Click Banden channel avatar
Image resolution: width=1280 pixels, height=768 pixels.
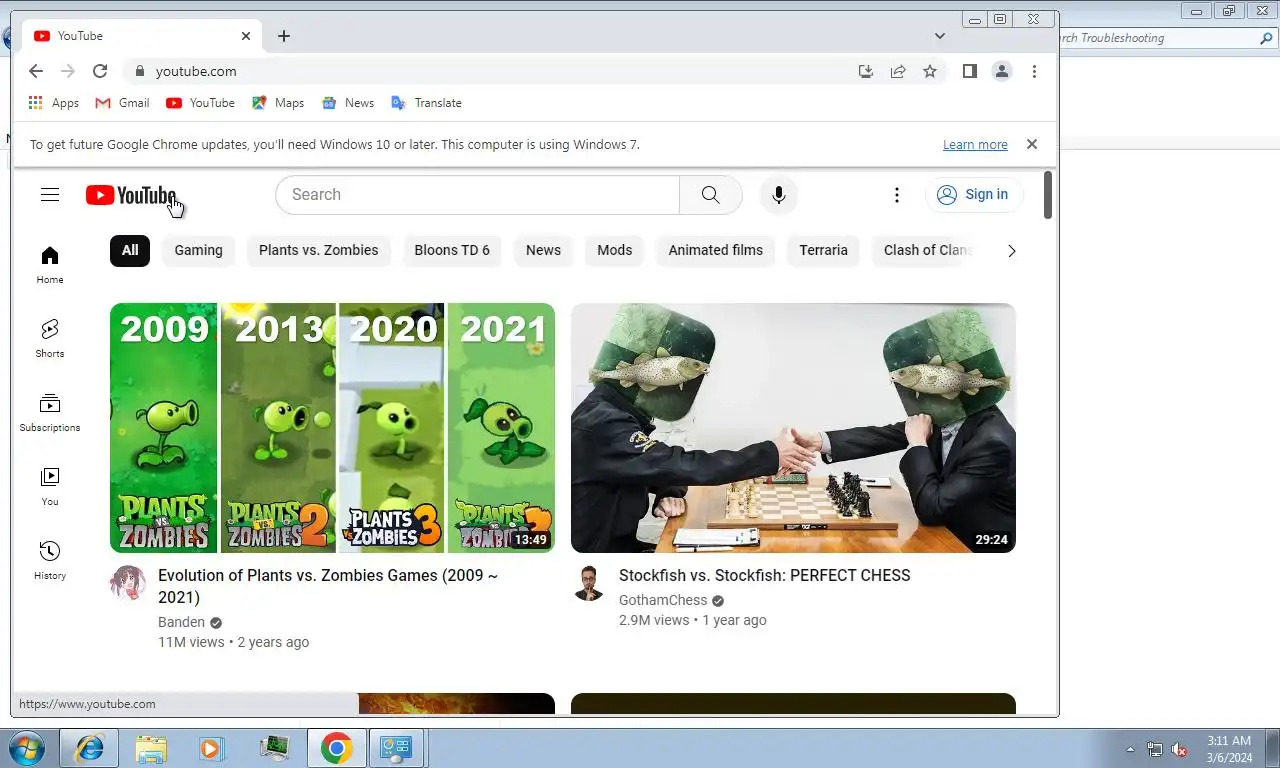[128, 583]
